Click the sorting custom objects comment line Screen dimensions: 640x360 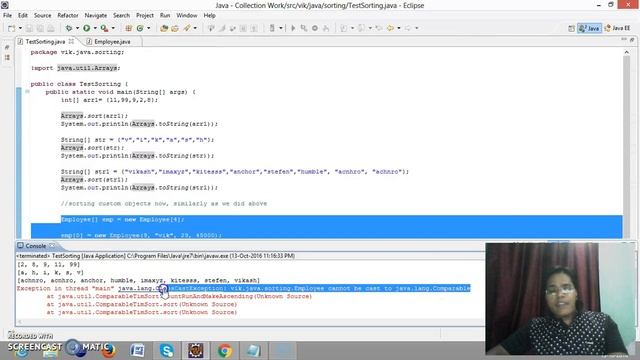[x=164, y=204]
